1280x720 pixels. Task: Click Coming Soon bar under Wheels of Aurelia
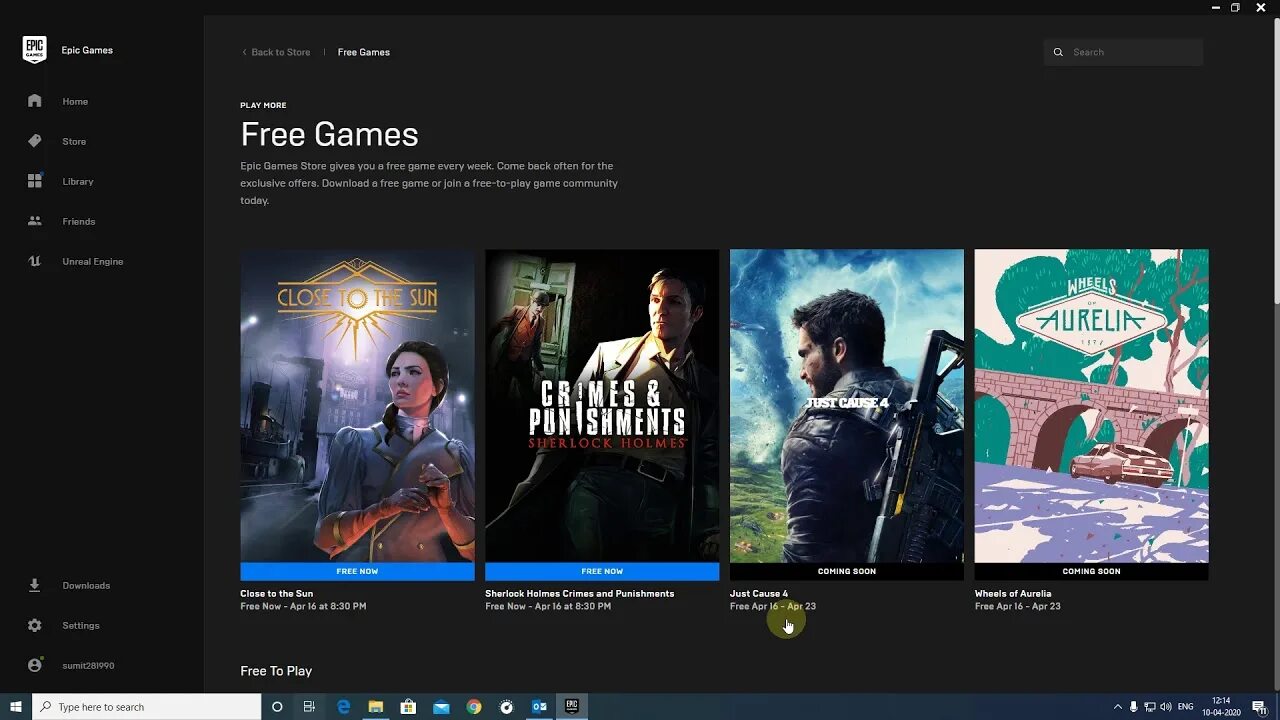(x=1092, y=571)
